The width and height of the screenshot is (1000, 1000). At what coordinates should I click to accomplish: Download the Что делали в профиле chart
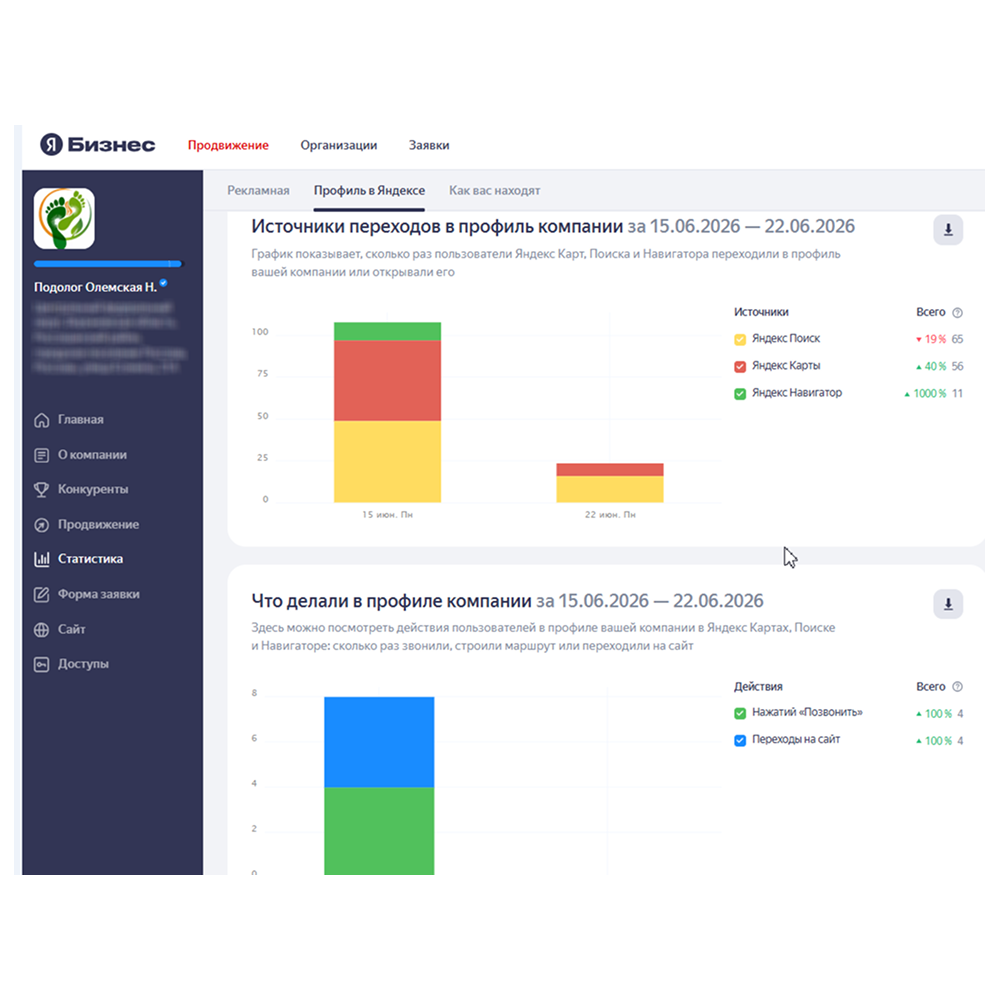coord(948,604)
